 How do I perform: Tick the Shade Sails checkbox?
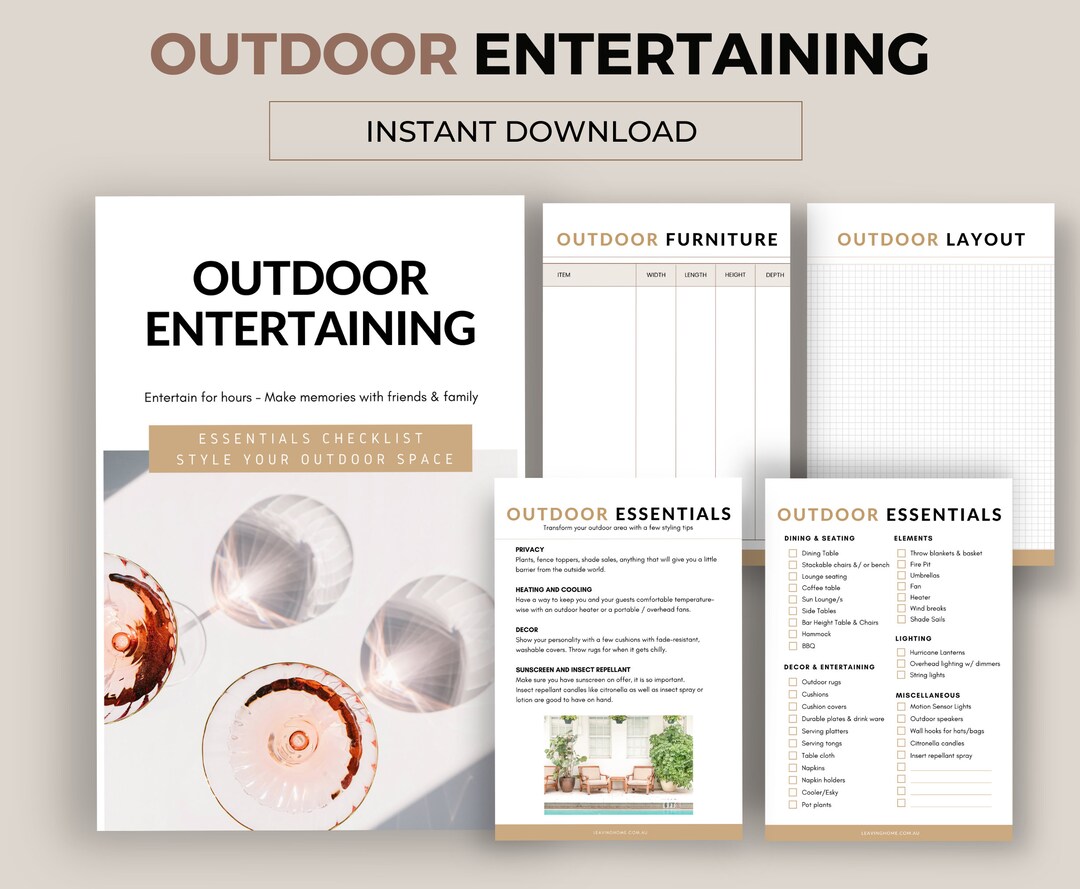click(900, 619)
